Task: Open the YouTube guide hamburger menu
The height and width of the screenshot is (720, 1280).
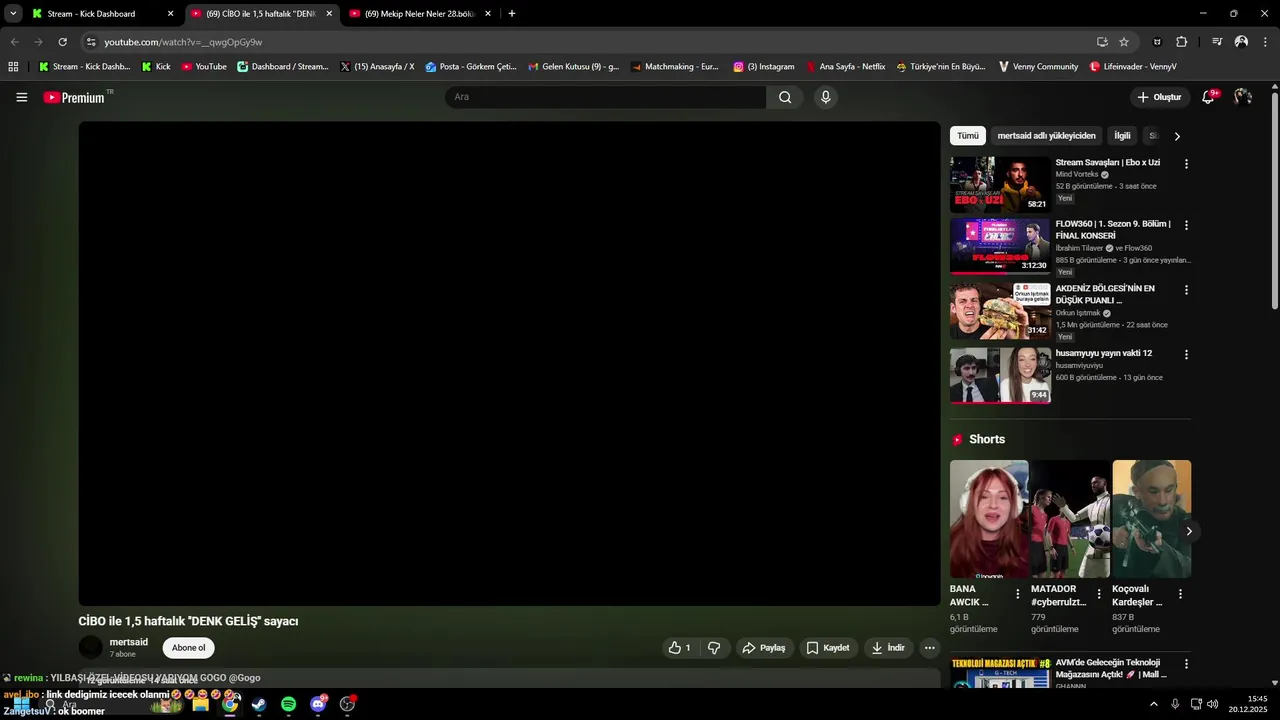Action: pyautogui.click(x=22, y=97)
